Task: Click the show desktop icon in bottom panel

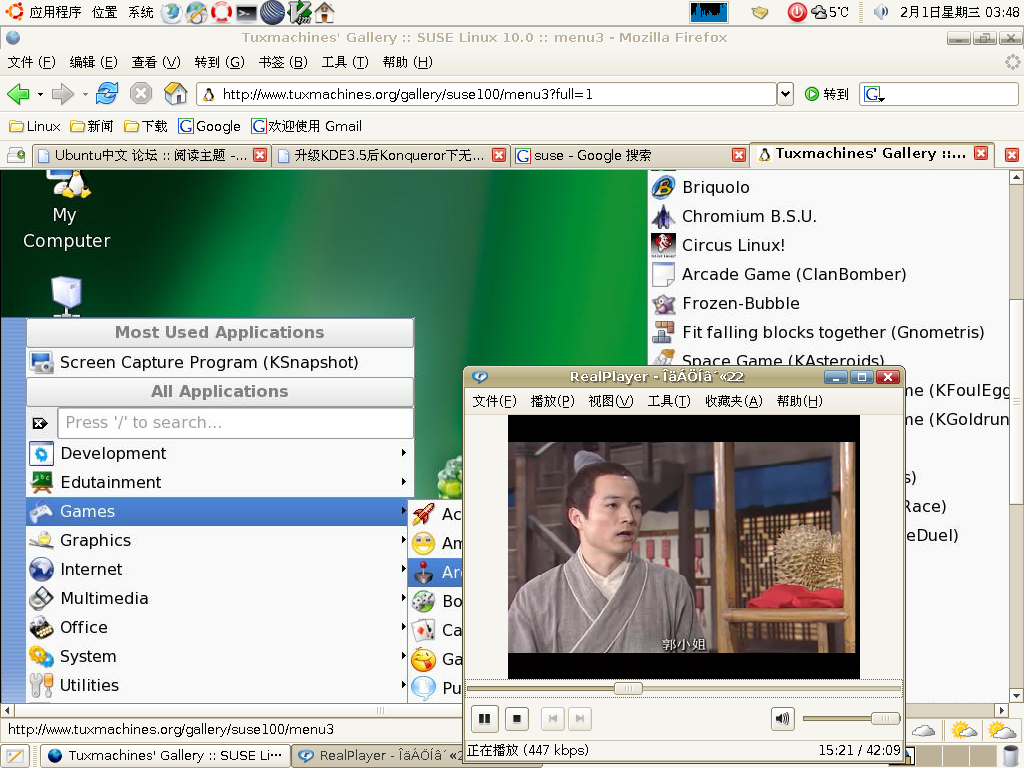Action: [14, 756]
